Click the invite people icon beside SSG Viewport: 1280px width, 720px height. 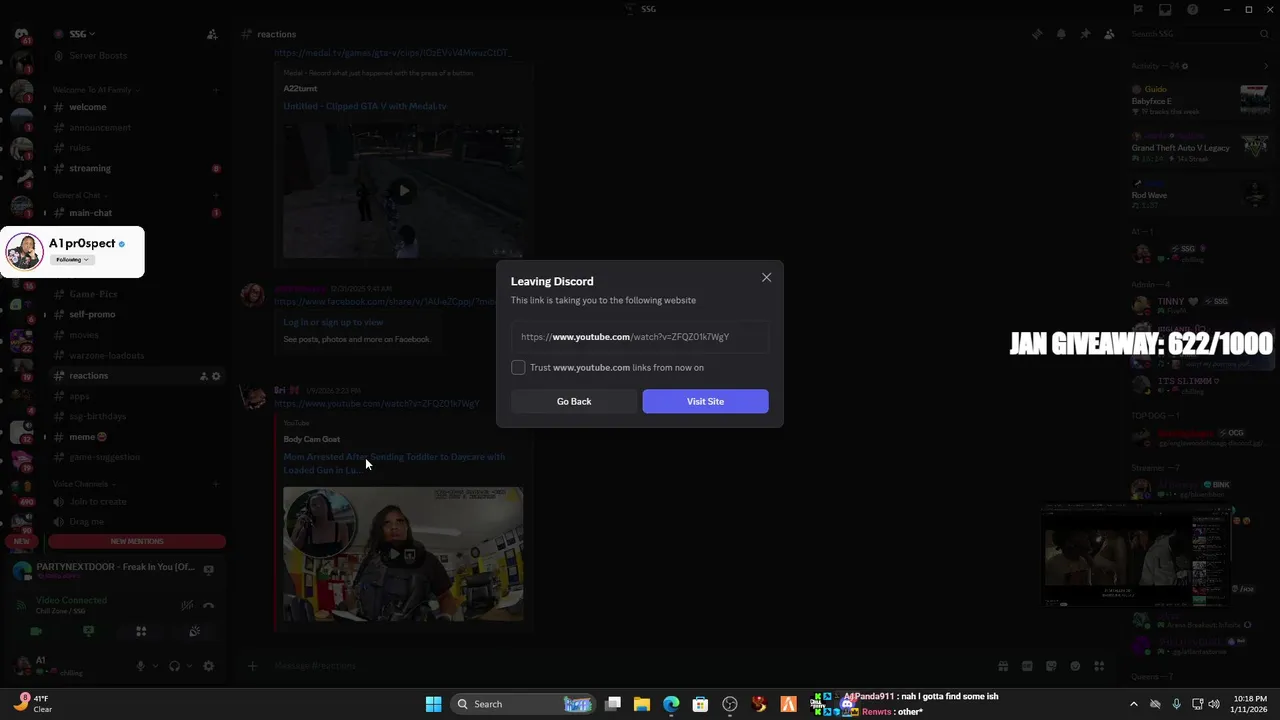tap(212, 34)
